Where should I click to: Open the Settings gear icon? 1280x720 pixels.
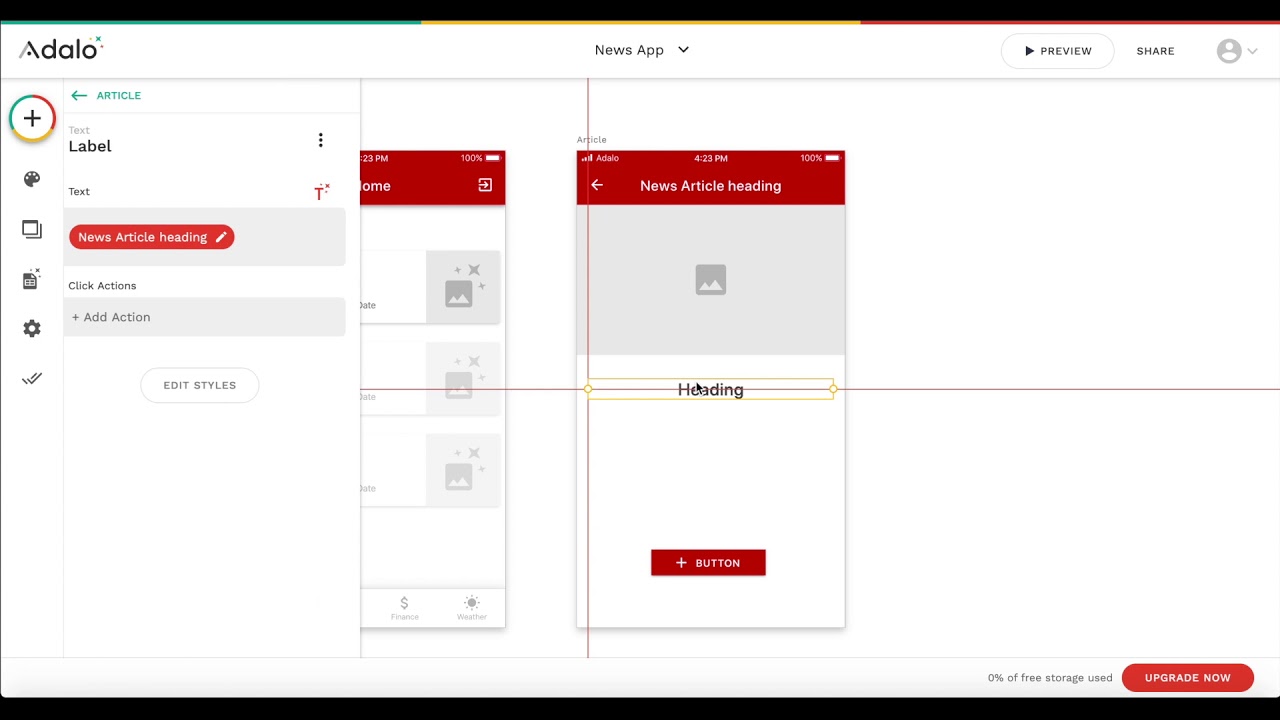[32, 329]
